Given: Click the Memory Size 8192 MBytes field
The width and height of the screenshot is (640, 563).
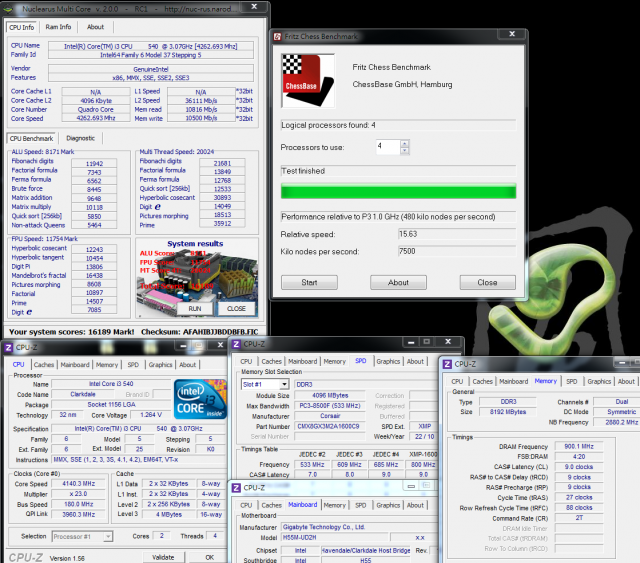Looking at the screenshot, I should click(x=508, y=412).
